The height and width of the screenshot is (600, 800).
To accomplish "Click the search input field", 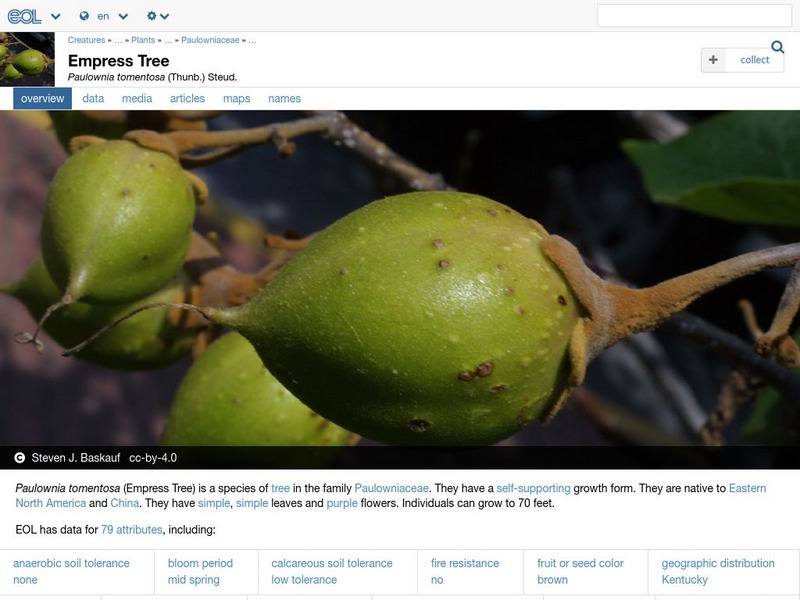I will pos(694,16).
